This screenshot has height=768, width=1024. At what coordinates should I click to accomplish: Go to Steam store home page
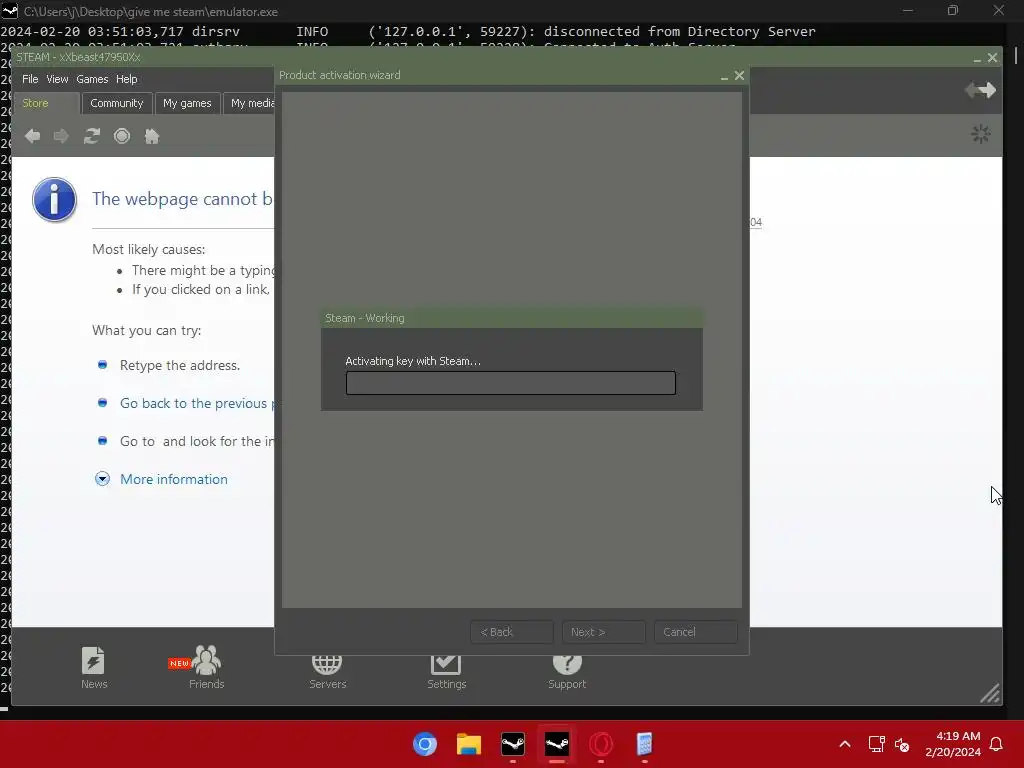[152, 136]
